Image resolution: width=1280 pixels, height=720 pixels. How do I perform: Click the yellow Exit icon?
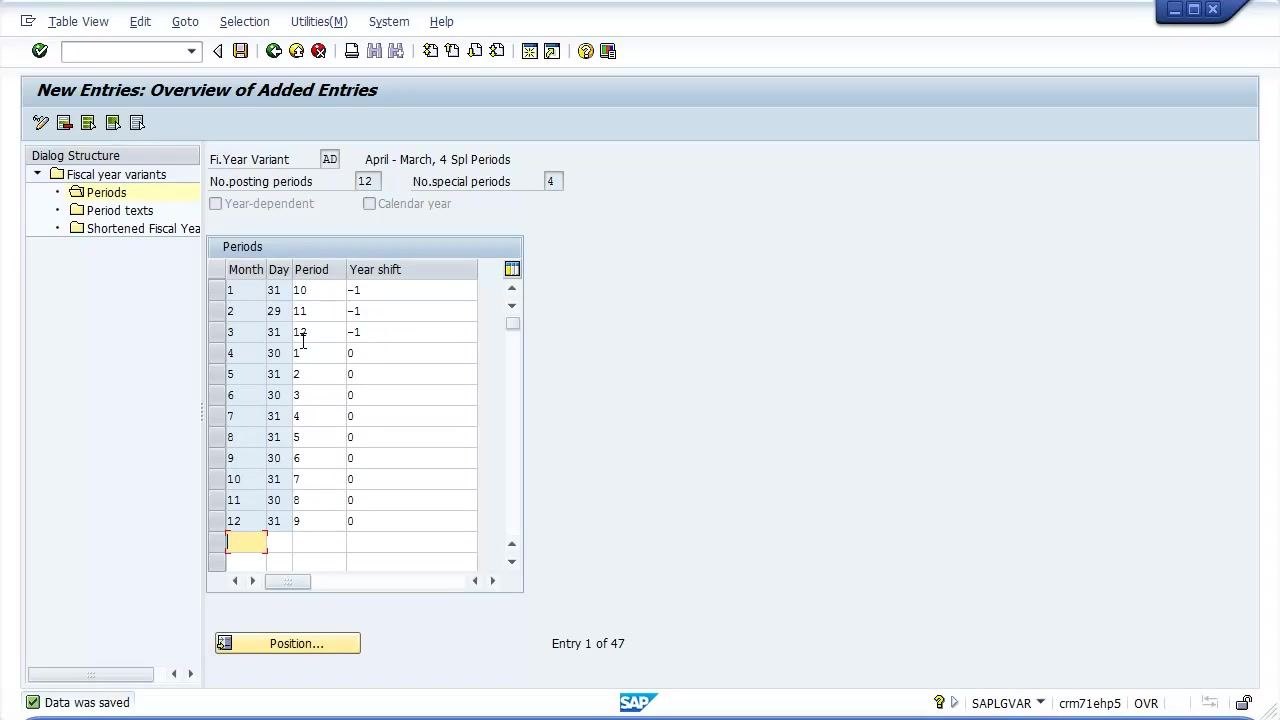click(x=296, y=51)
